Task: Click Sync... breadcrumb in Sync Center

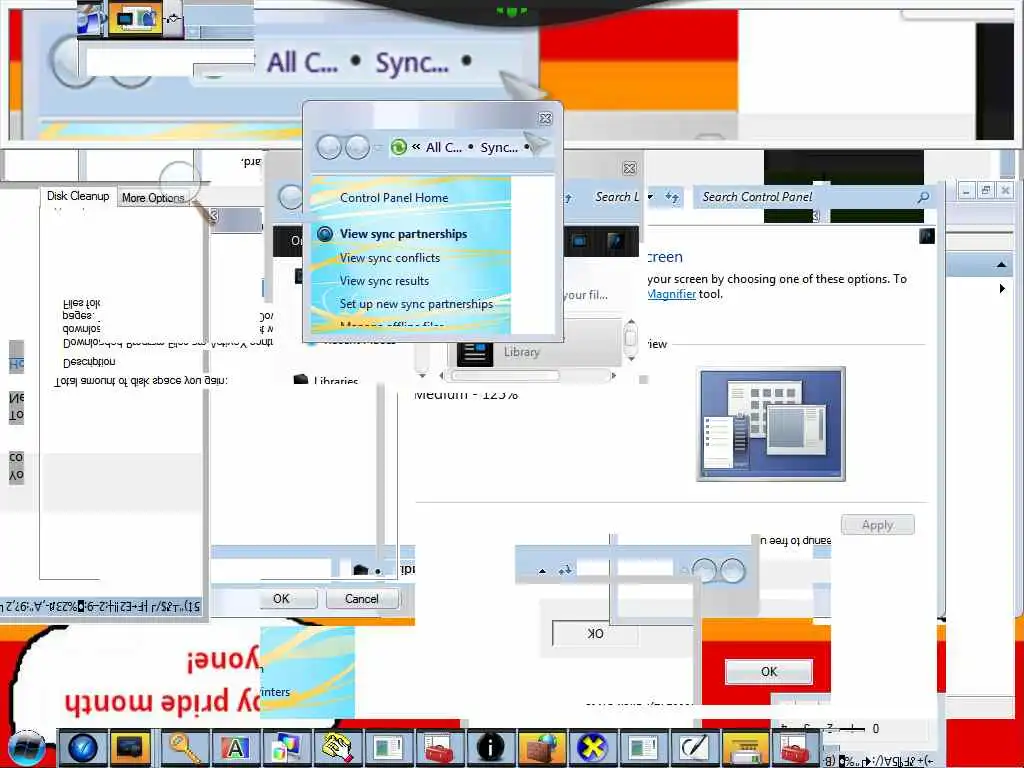Action: 499,147
